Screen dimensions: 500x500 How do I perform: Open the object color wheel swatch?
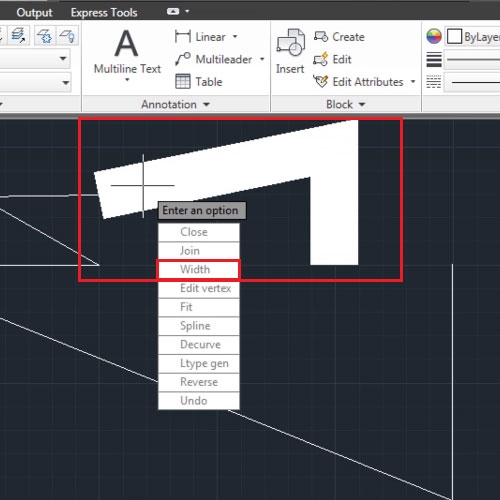[x=434, y=36]
